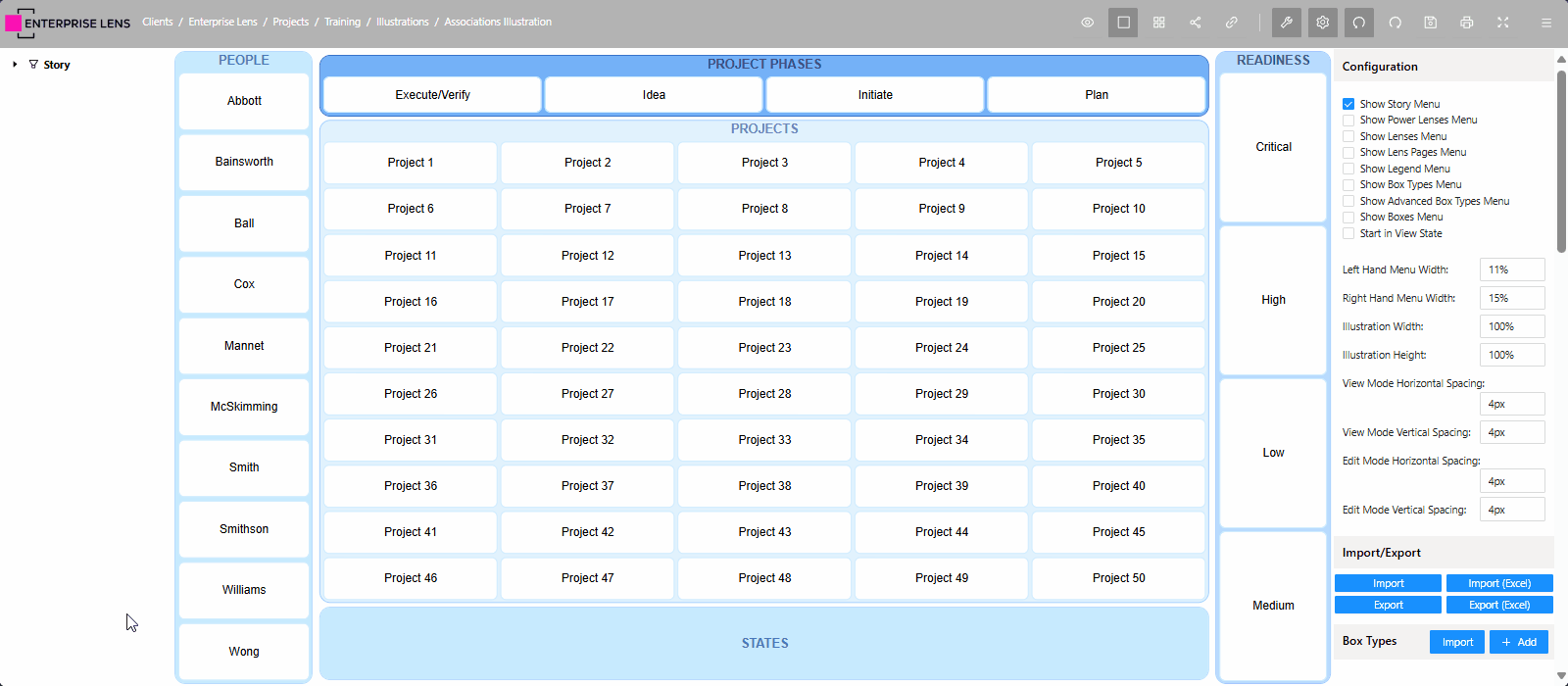Select the Abbott person box
Image resolution: width=1568 pixels, height=686 pixels.
[244, 101]
